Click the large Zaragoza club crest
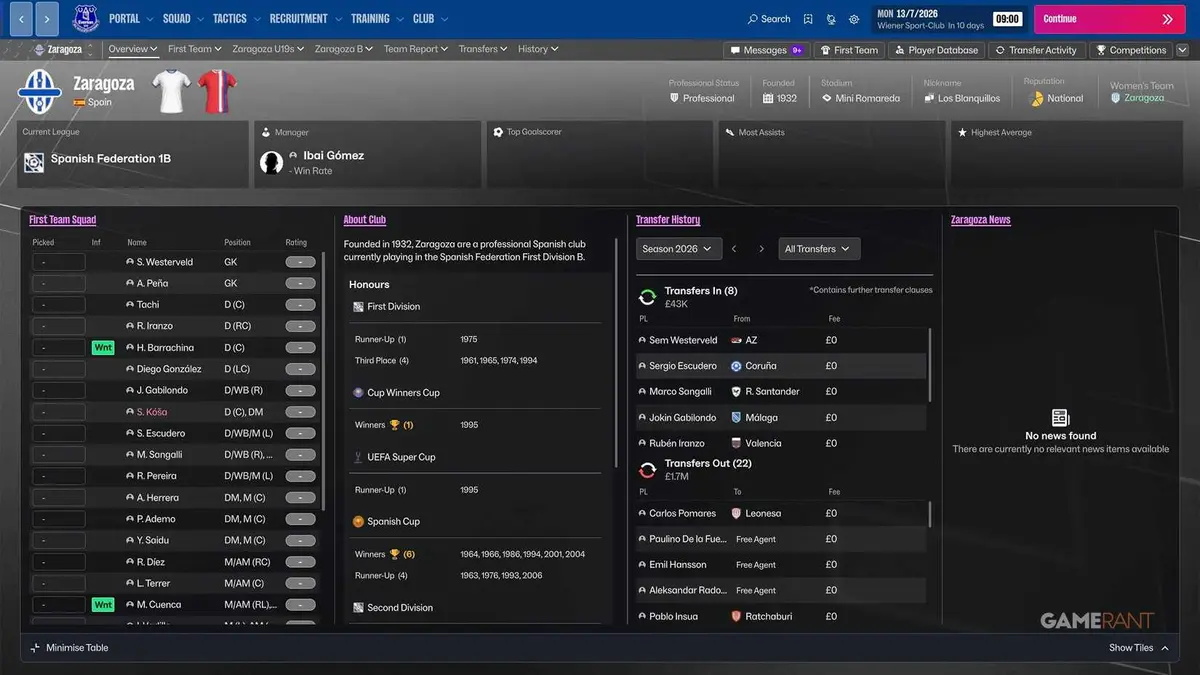Image resolution: width=1200 pixels, height=675 pixels. [x=40, y=91]
